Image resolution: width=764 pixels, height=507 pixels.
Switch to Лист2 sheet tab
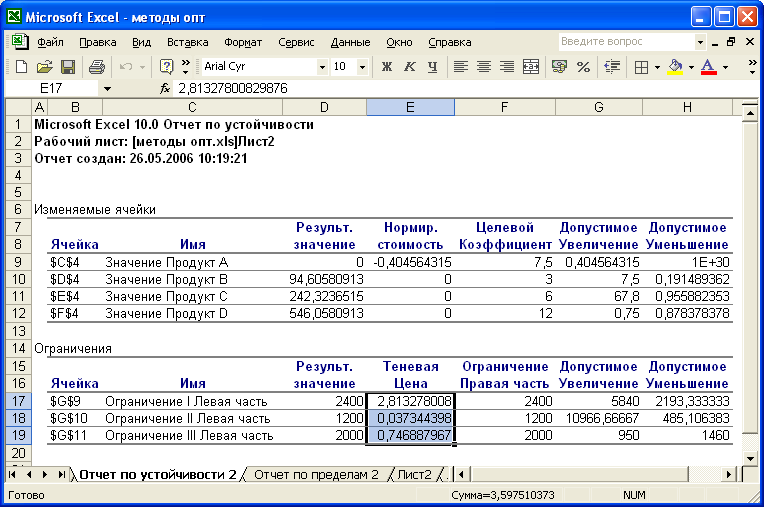(414, 474)
